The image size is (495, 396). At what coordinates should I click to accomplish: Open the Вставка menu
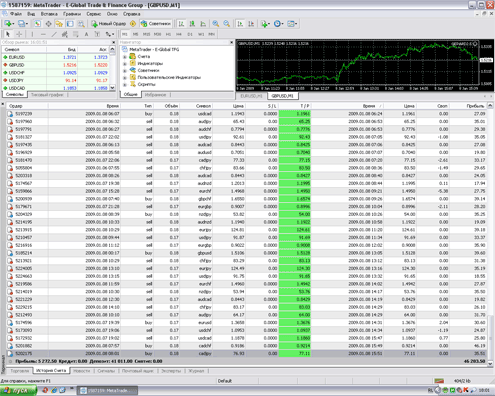49,14
